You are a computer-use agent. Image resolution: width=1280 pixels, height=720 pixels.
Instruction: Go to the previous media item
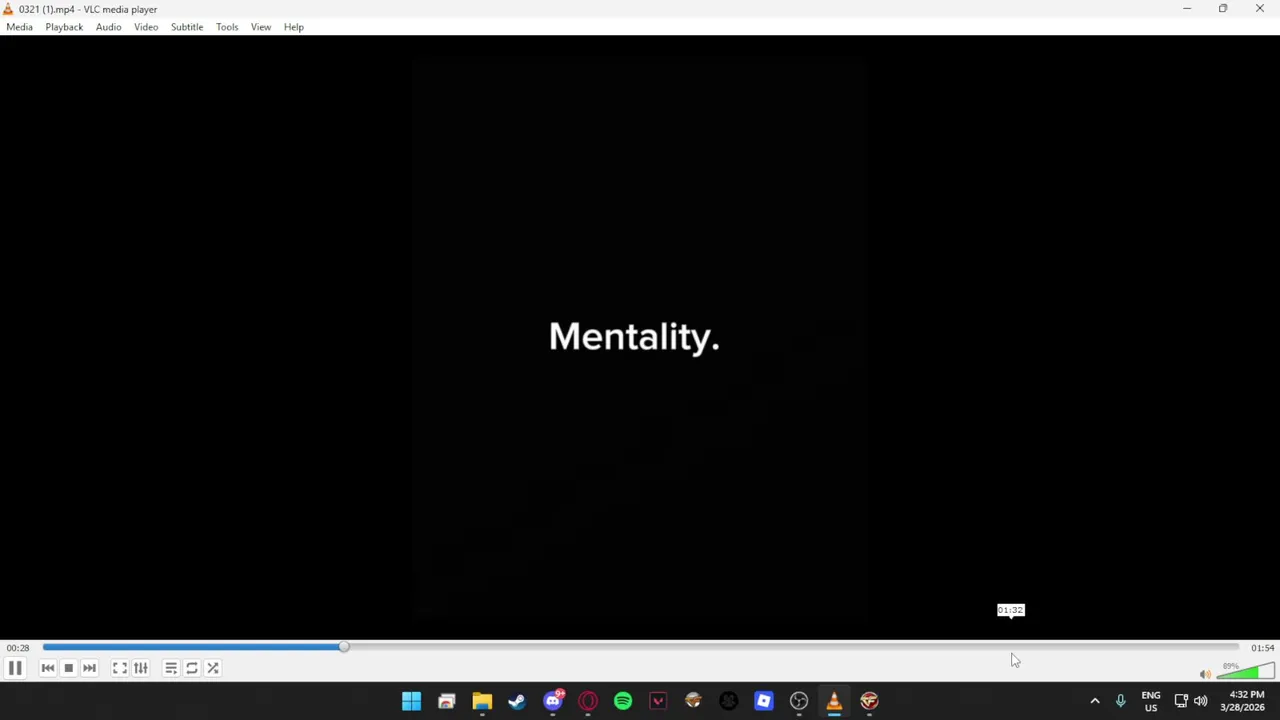pos(47,668)
